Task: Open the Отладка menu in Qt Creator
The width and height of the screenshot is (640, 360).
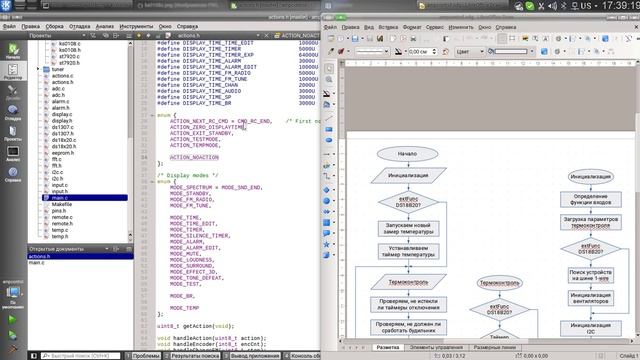Action: 80,26
